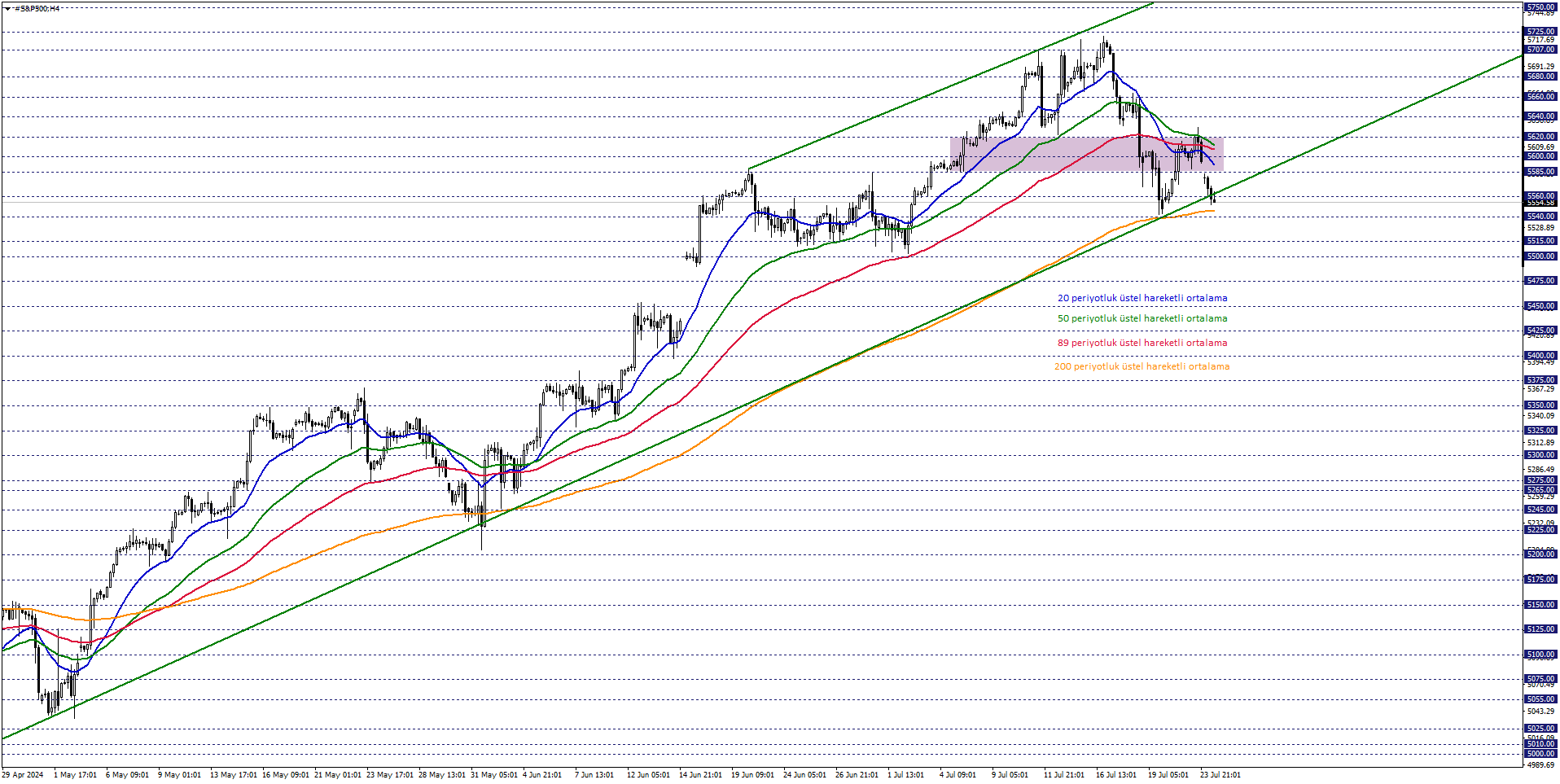Click the 21 May 01:01 time label
1560x784 pixels.
tap(338, 775)
